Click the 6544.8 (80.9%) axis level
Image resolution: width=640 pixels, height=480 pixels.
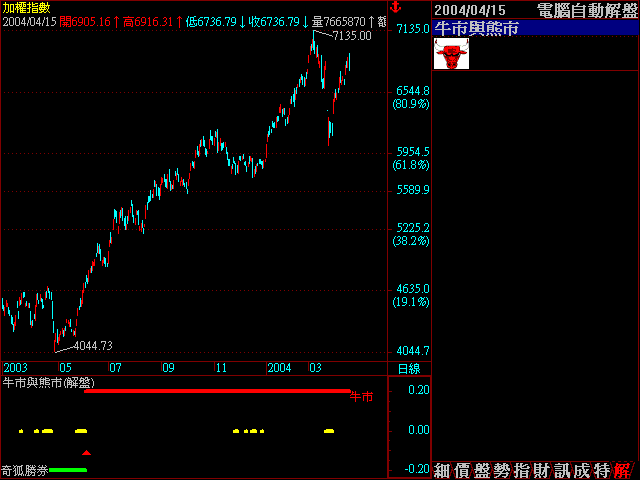click(x=411, y=97)
